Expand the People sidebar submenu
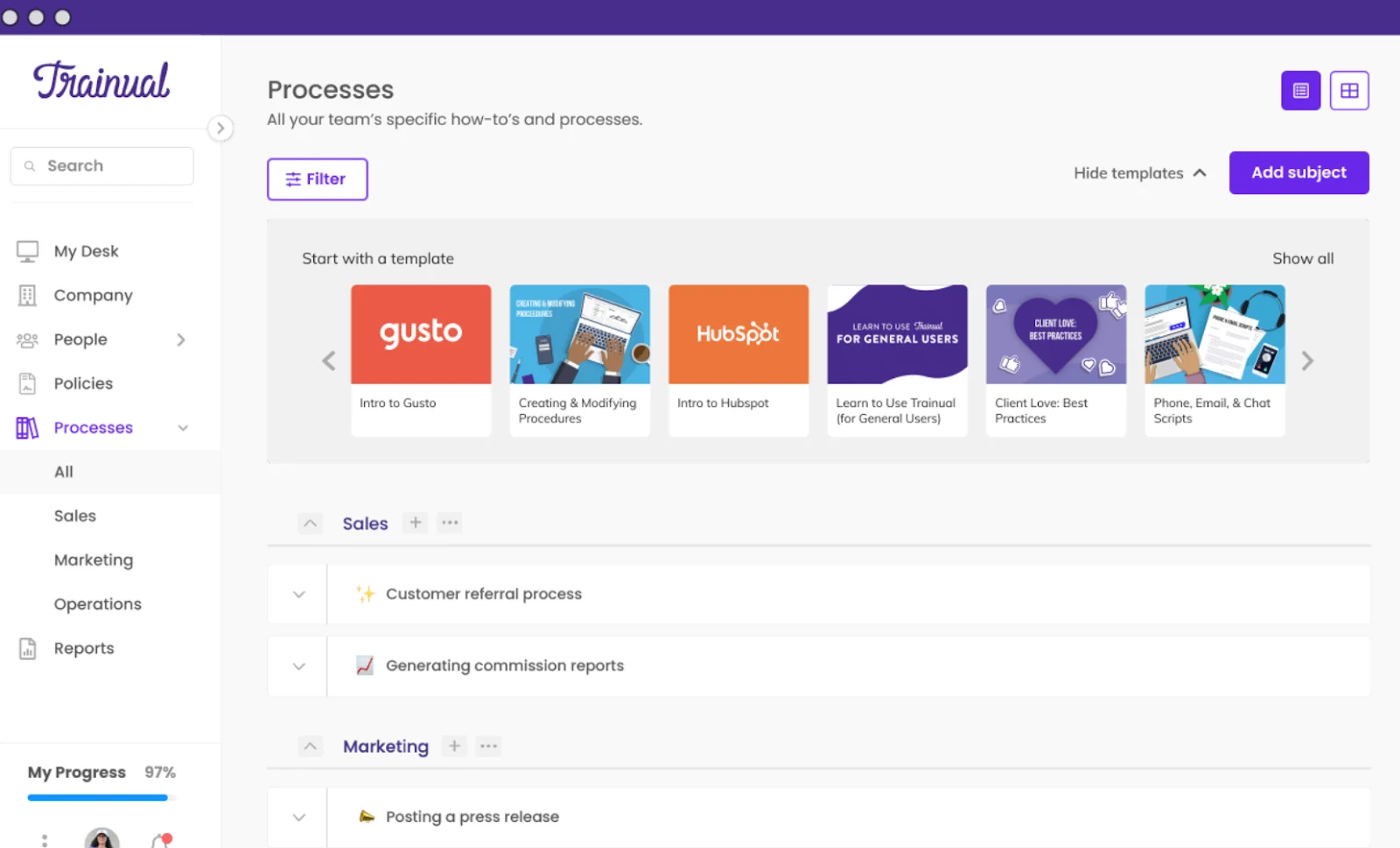The width and height of the screenshot is (1400, 848). click(x=181, y=340)
